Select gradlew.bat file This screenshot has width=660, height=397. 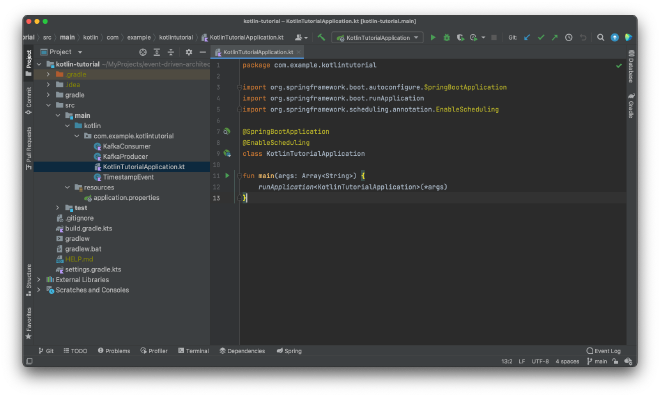pyautogui.click(x=79, y=249)
